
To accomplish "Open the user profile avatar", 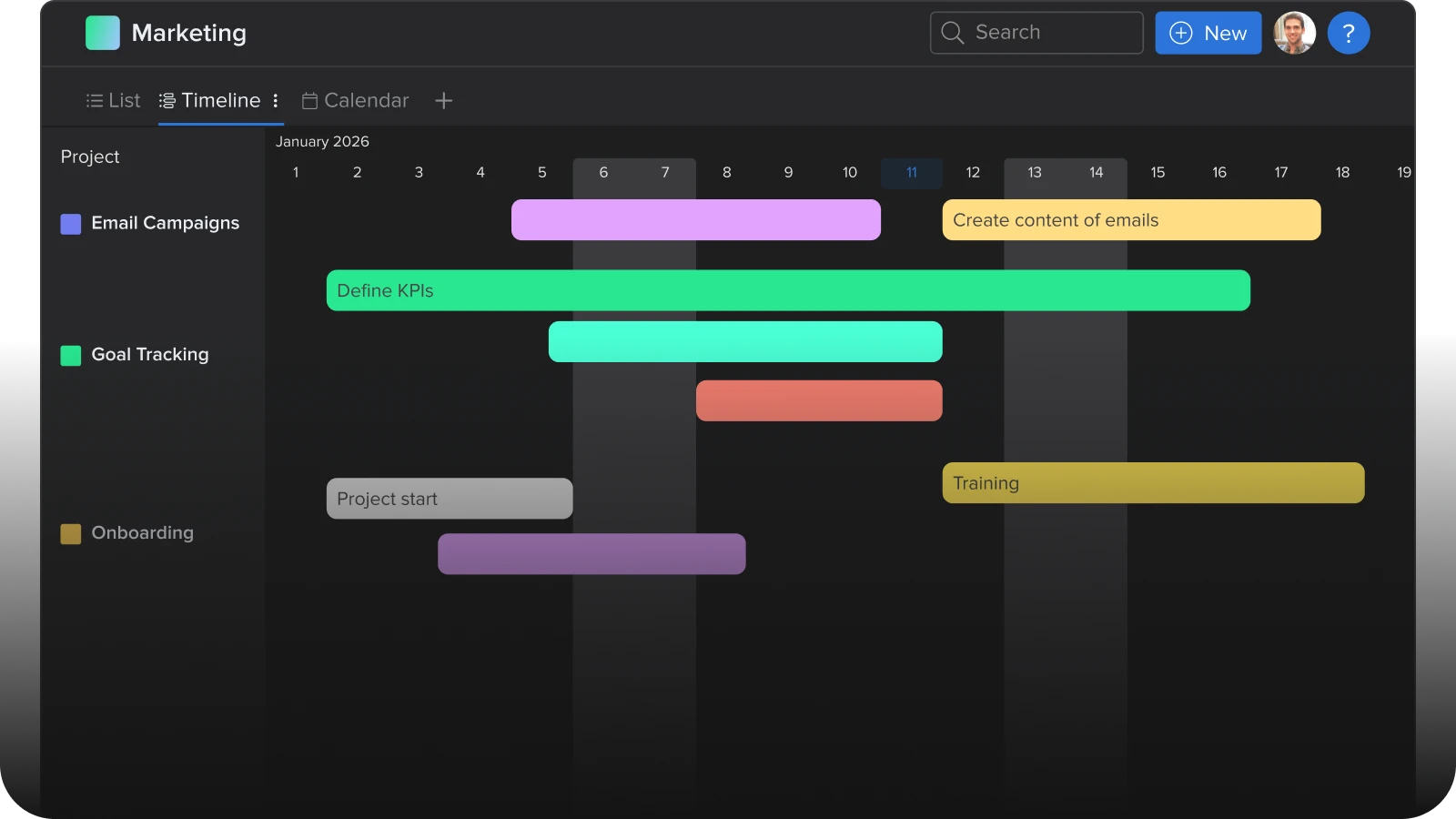I will coord(1294,34).
